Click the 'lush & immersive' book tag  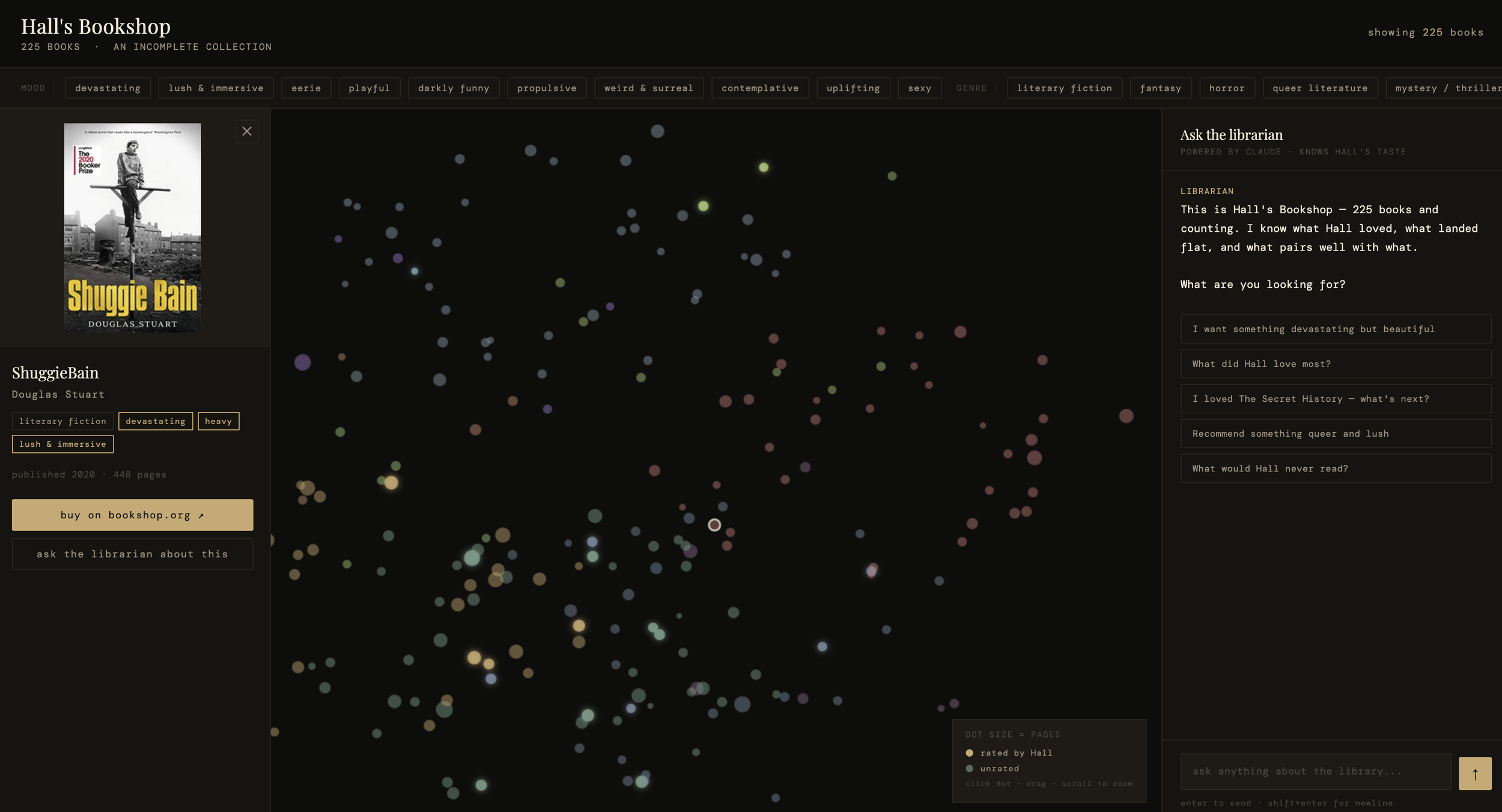pos(62,444)
